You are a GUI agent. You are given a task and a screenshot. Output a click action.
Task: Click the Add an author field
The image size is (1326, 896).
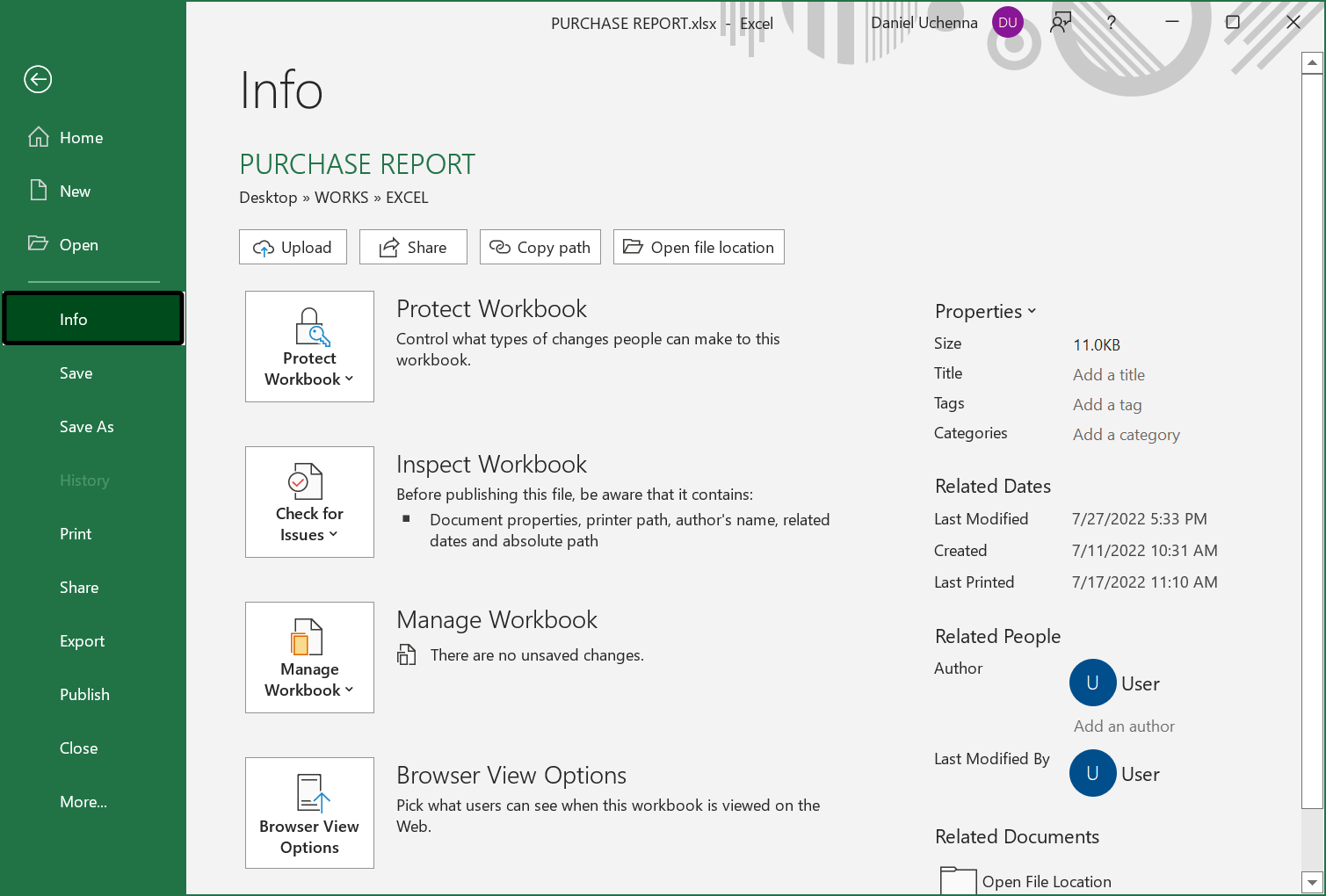point(1124,726)
